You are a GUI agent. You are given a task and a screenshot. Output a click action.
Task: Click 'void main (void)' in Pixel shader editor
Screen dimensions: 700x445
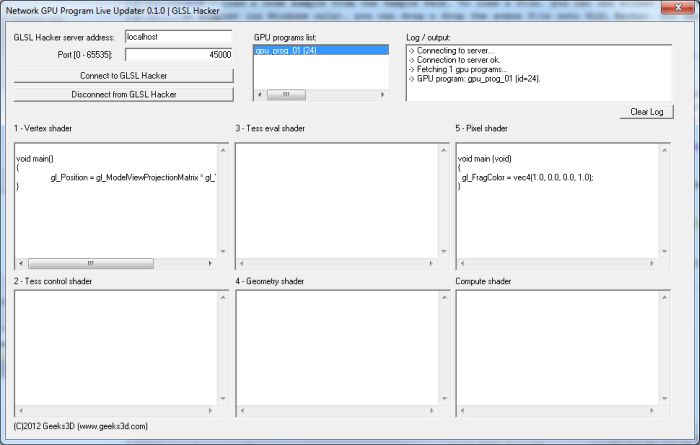tap(484, 159)
